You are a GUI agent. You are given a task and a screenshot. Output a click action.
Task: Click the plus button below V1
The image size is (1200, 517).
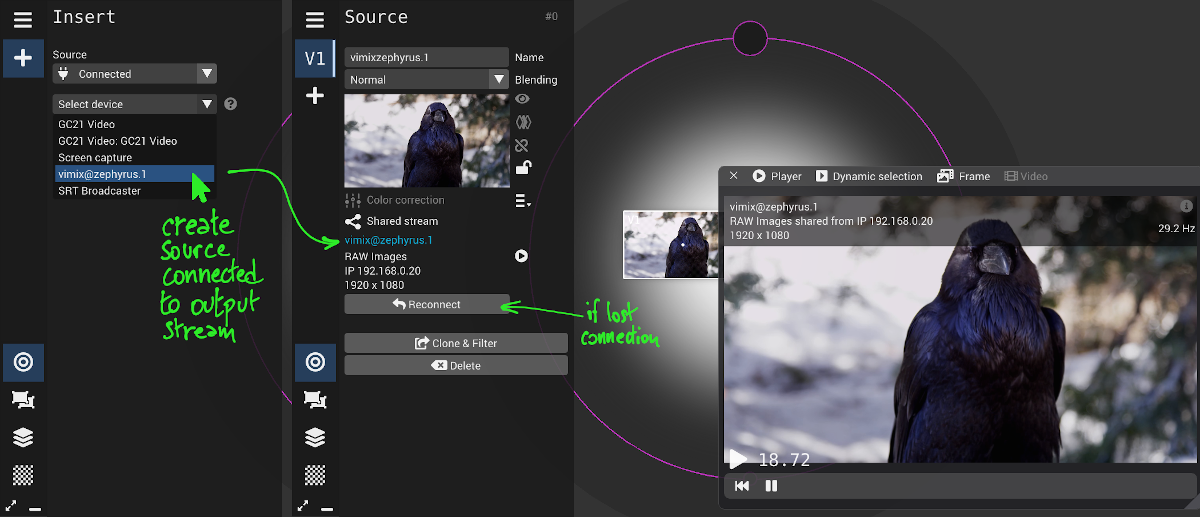click(315, 96)
